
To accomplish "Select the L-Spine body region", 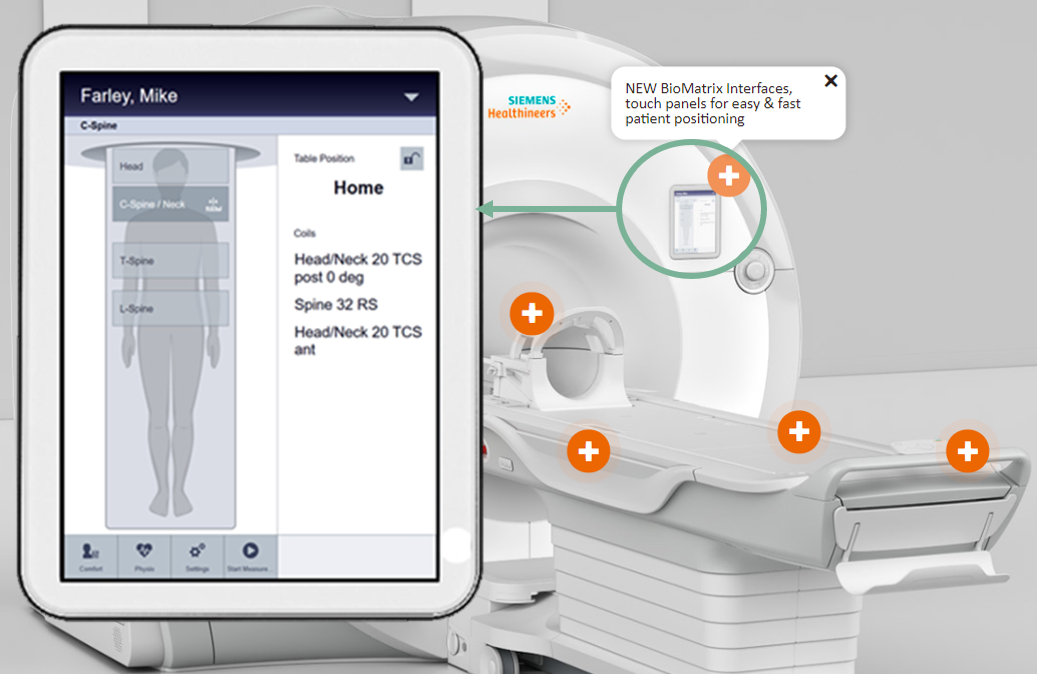I will click(x=171, y=308).
